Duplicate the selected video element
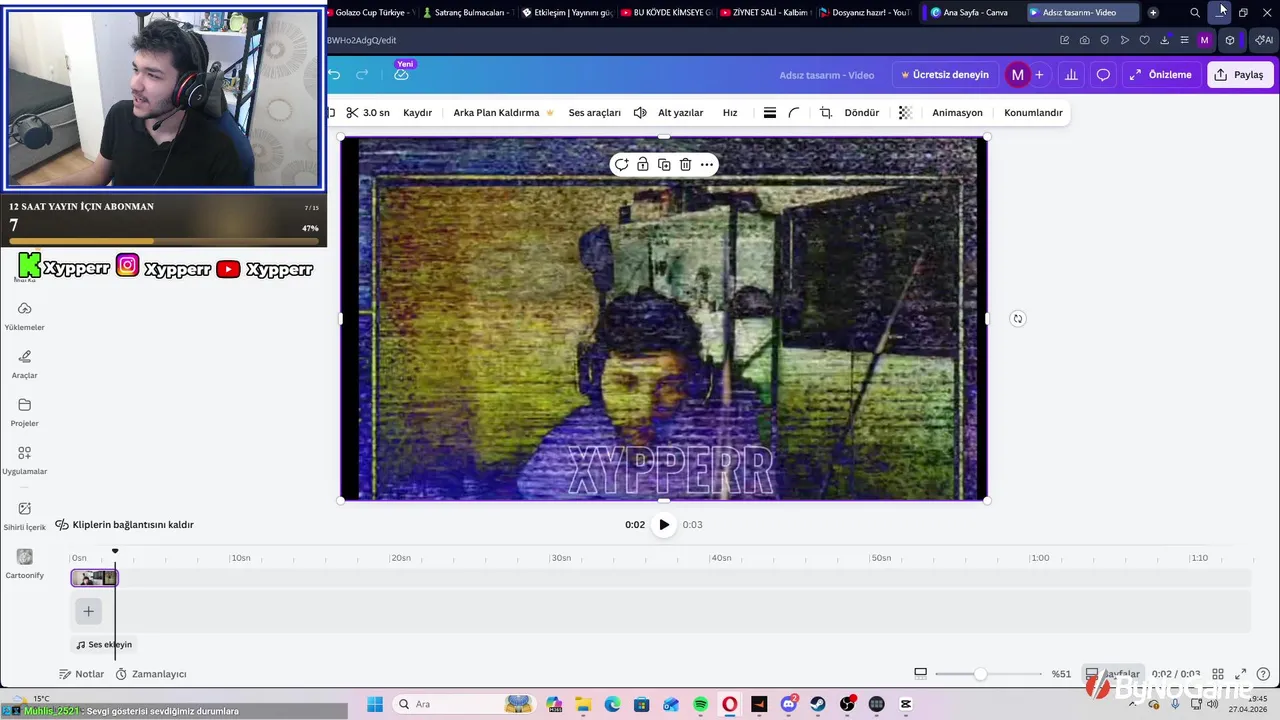This screenshot has width=1280, height=720. coord(664,165)
